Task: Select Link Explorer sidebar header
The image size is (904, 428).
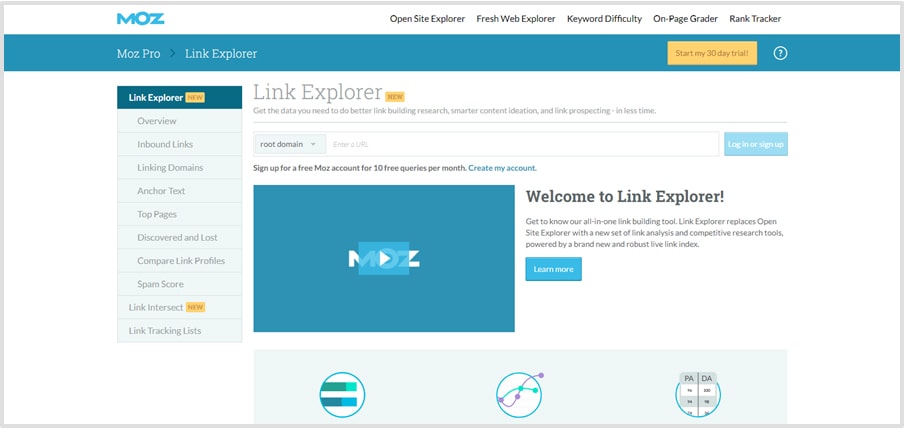Action: 179,97
